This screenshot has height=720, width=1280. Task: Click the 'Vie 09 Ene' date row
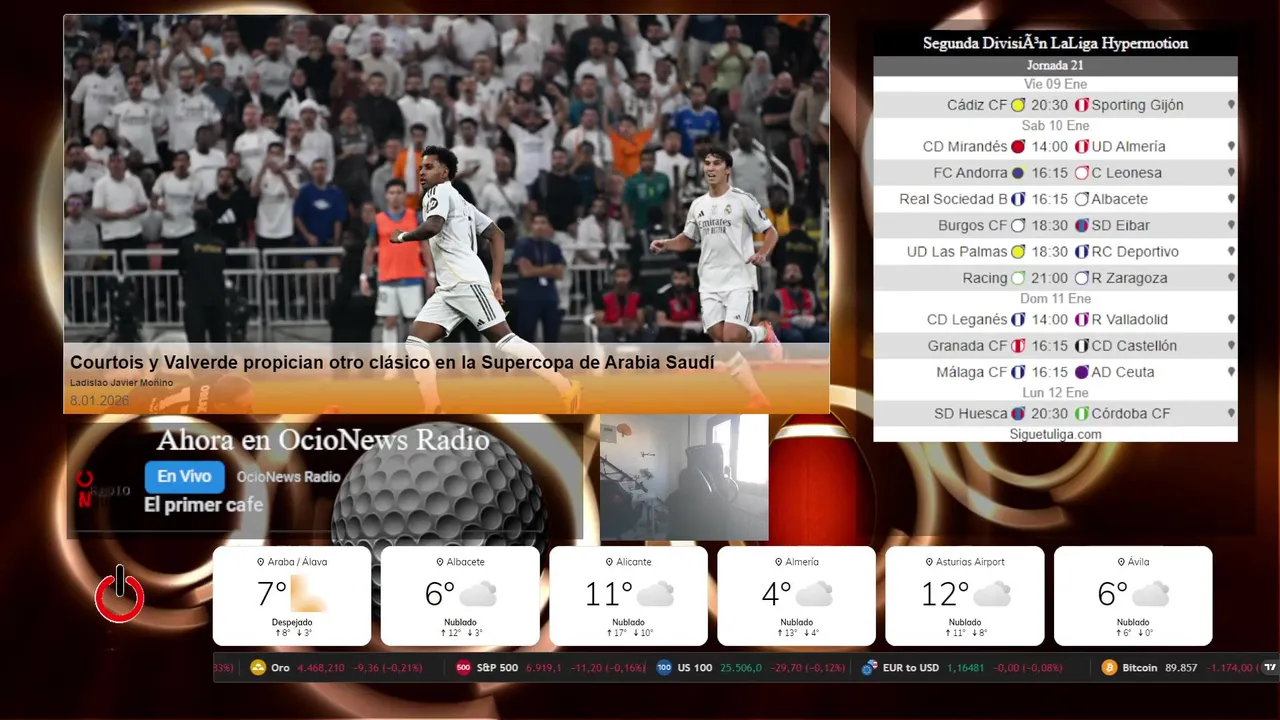(x=1055, y=84)
